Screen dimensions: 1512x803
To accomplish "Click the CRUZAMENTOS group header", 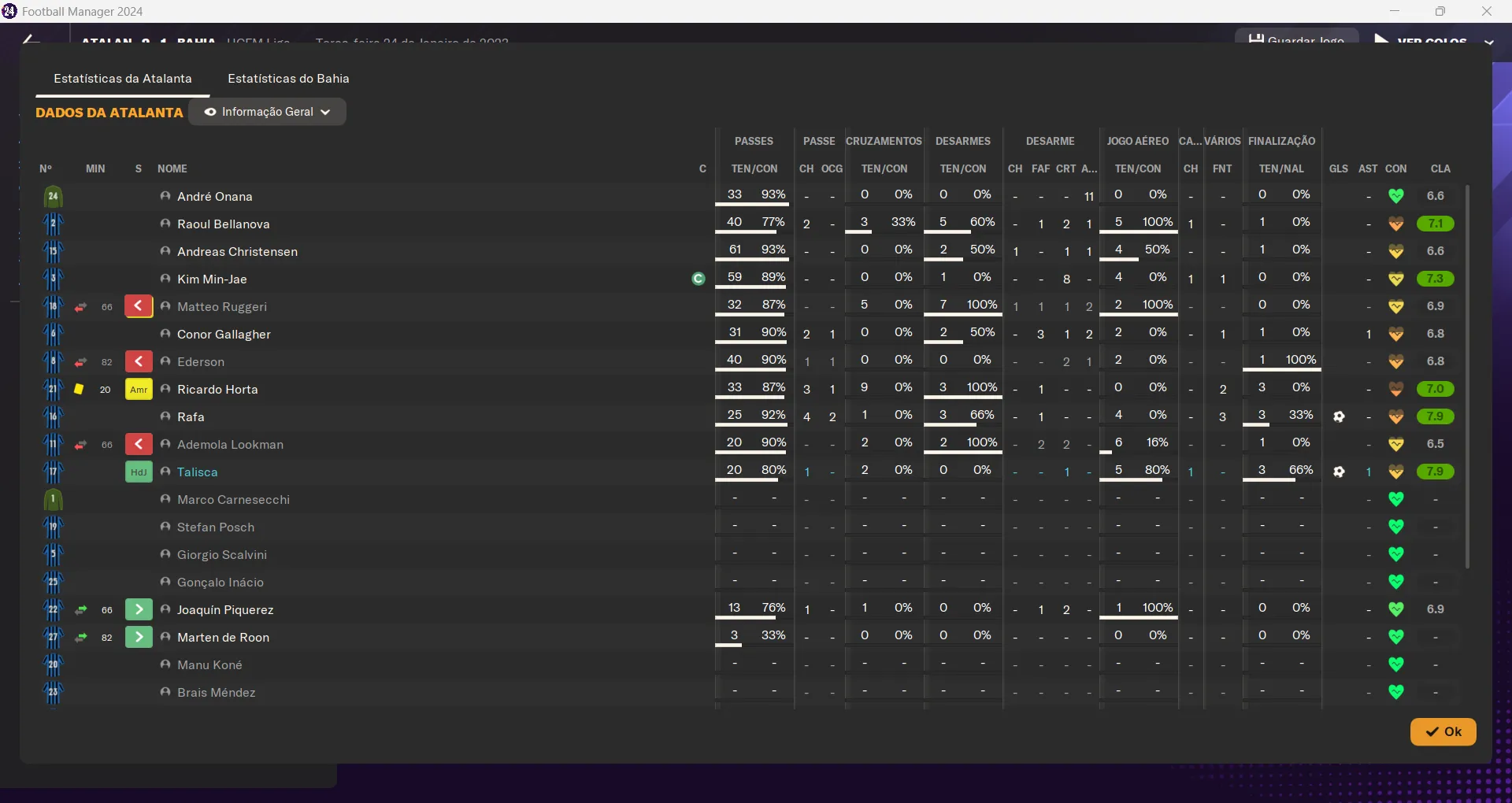I will (884, 141).
